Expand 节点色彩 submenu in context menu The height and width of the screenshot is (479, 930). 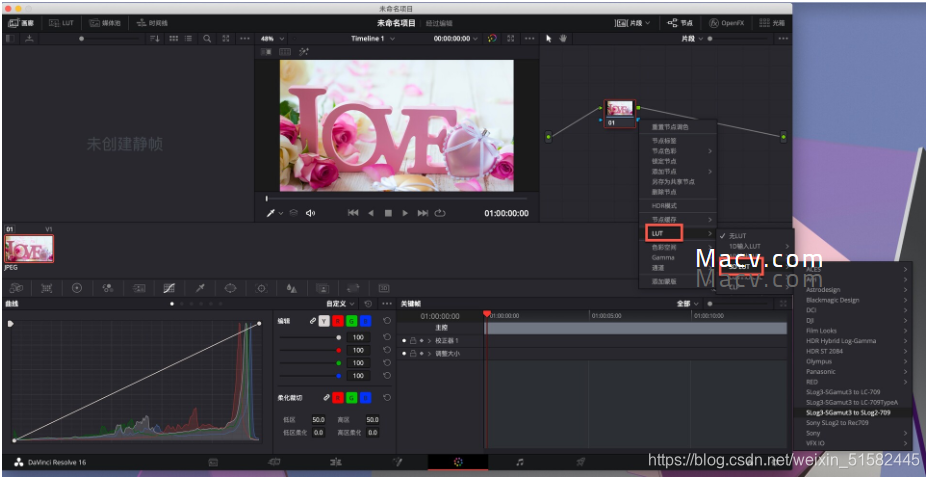tap(679, 151)
